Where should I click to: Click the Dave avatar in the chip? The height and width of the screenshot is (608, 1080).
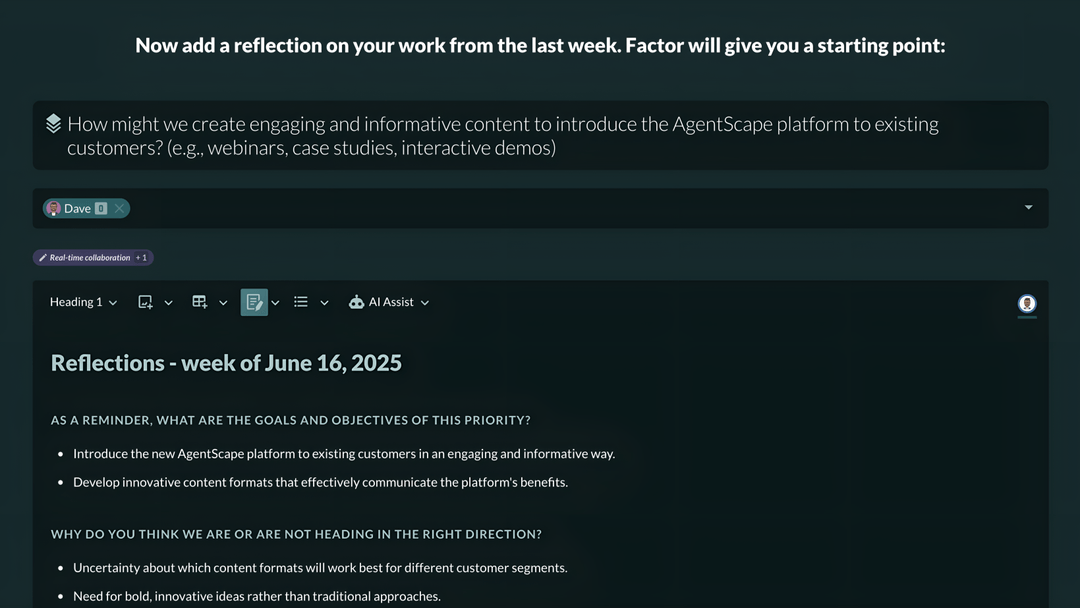pos(54,208)
